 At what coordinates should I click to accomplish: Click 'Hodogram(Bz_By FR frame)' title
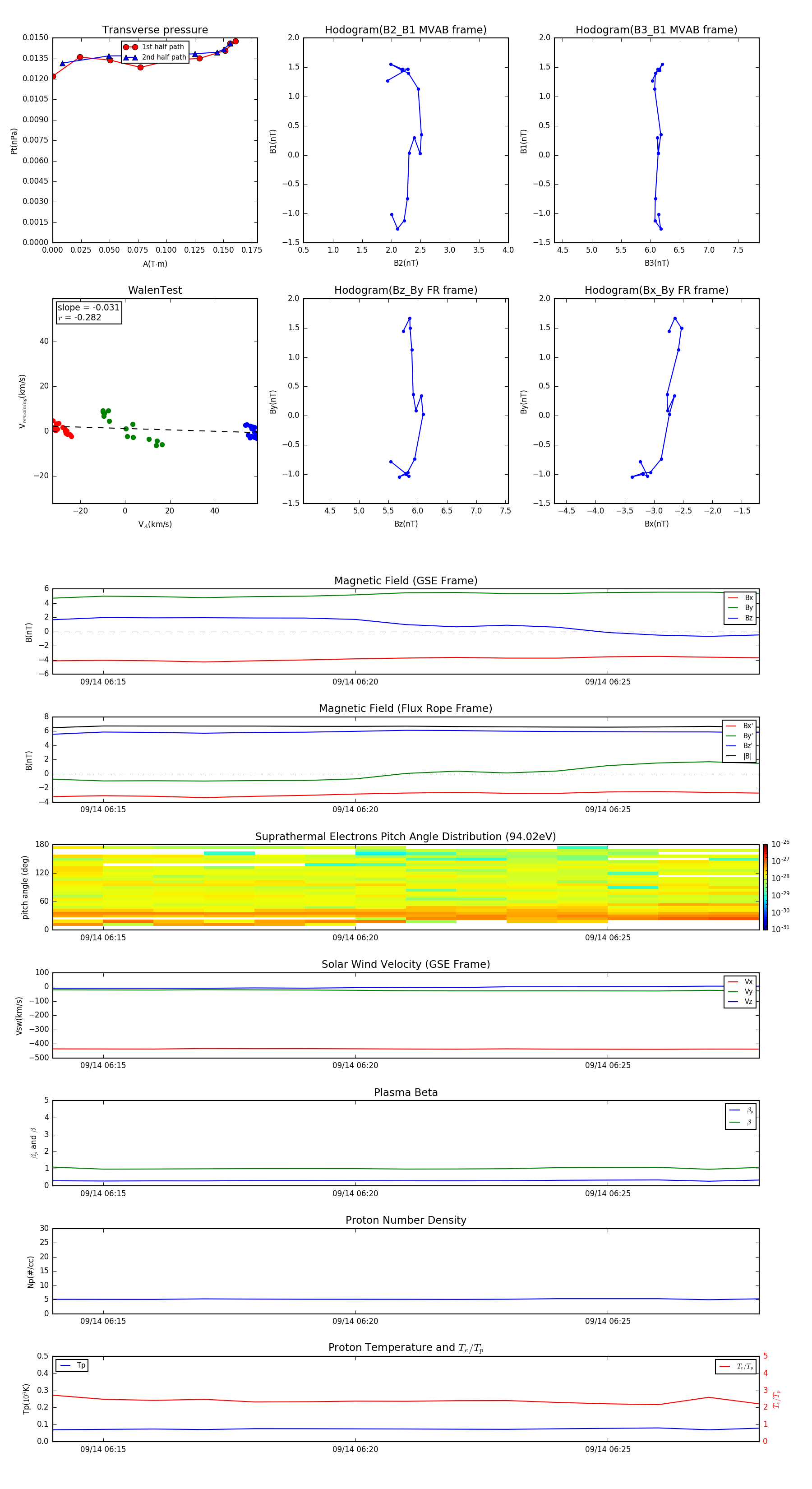tap(406, 290)
